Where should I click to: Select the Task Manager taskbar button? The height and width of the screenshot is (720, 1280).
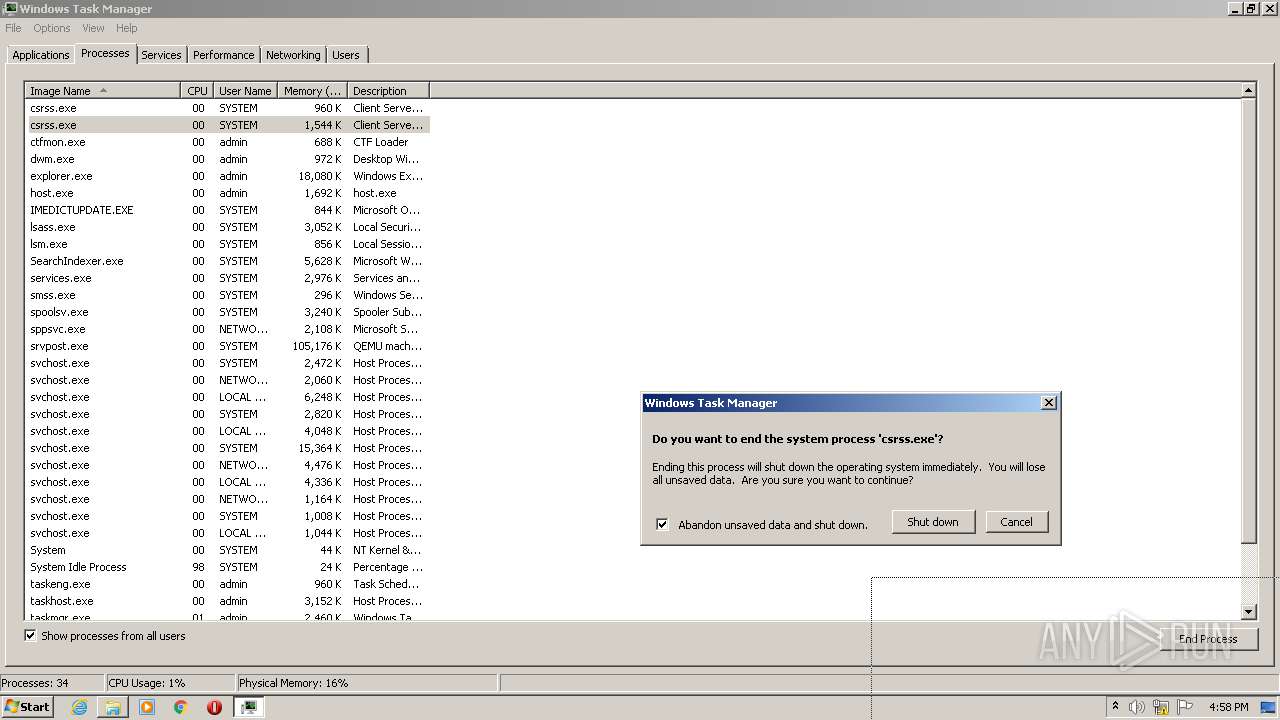pyautogui.click(x=249, y=707)
